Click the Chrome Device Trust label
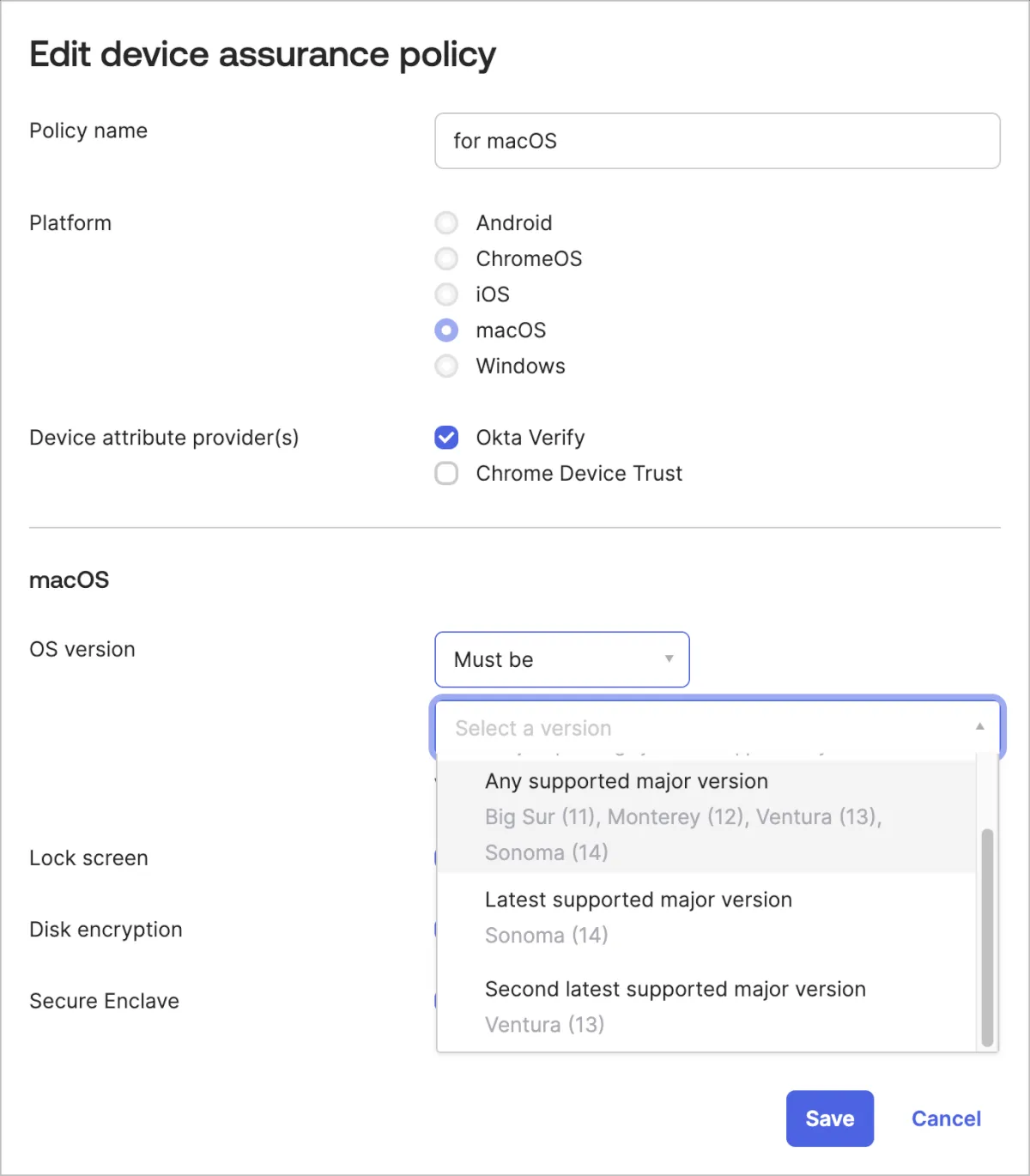 tap(579, 474)
